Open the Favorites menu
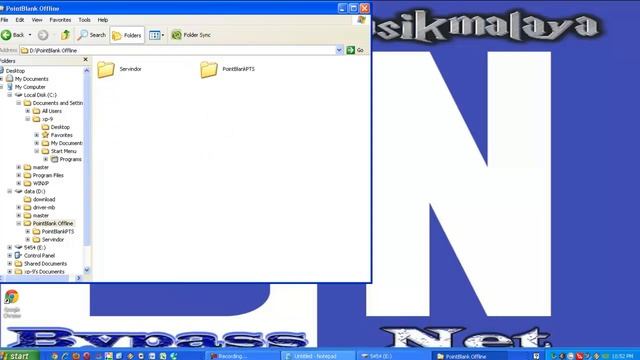640x360 pixels. 60,20
